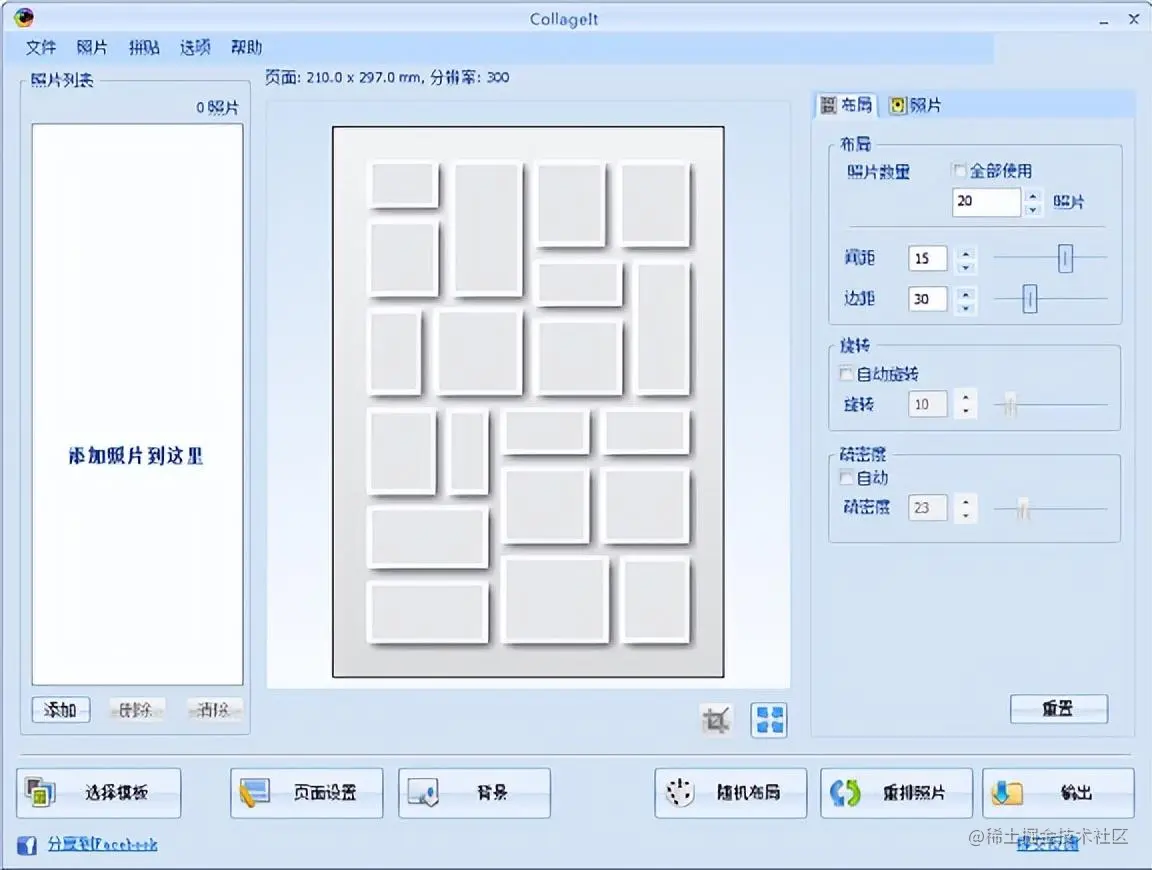The width and height of the screenshot is (1152, 870).
Task: Click the picture icon on 背景 button
Action: coord(424,793)
